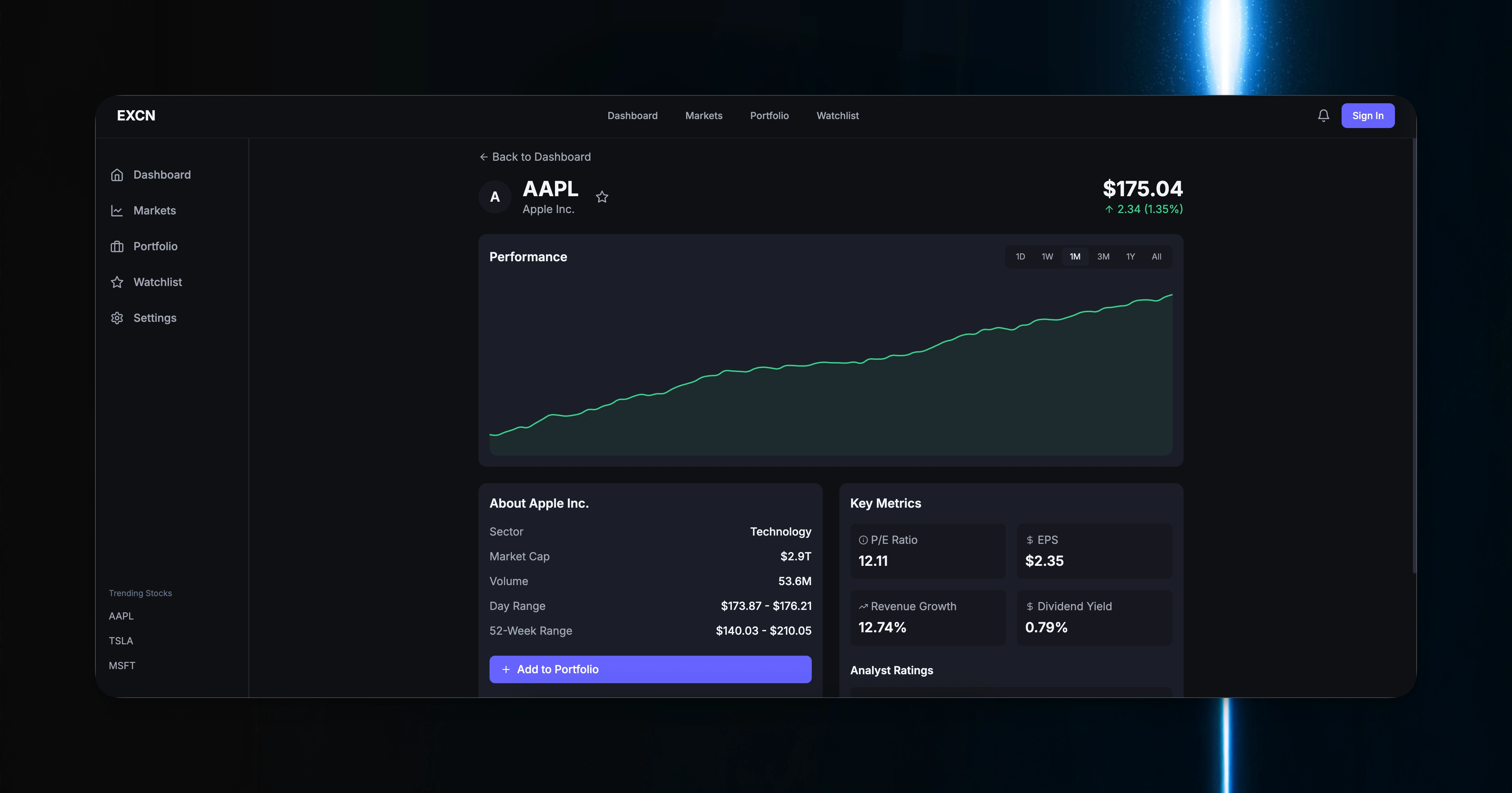Click the sidebar Markets label
Image resolution: width=1512 pixels, height=793 pixels.
(x=154, y=211)
